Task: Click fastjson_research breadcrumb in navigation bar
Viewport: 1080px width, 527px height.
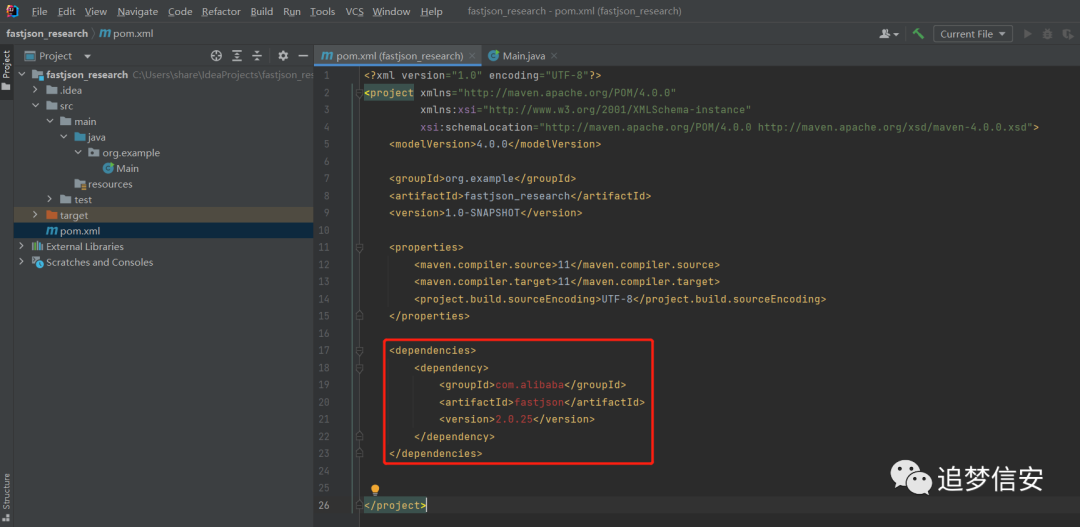Action: click(47, 34)
